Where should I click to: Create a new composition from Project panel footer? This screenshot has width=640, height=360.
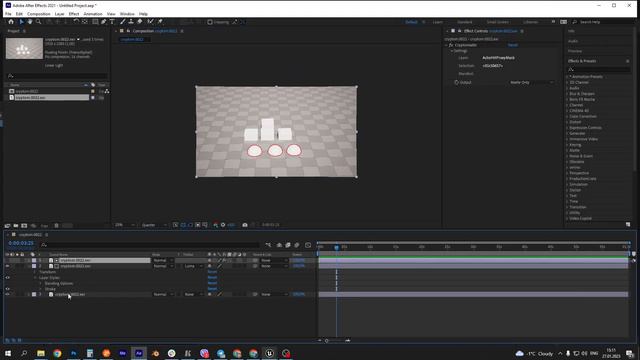coord(24,225)
